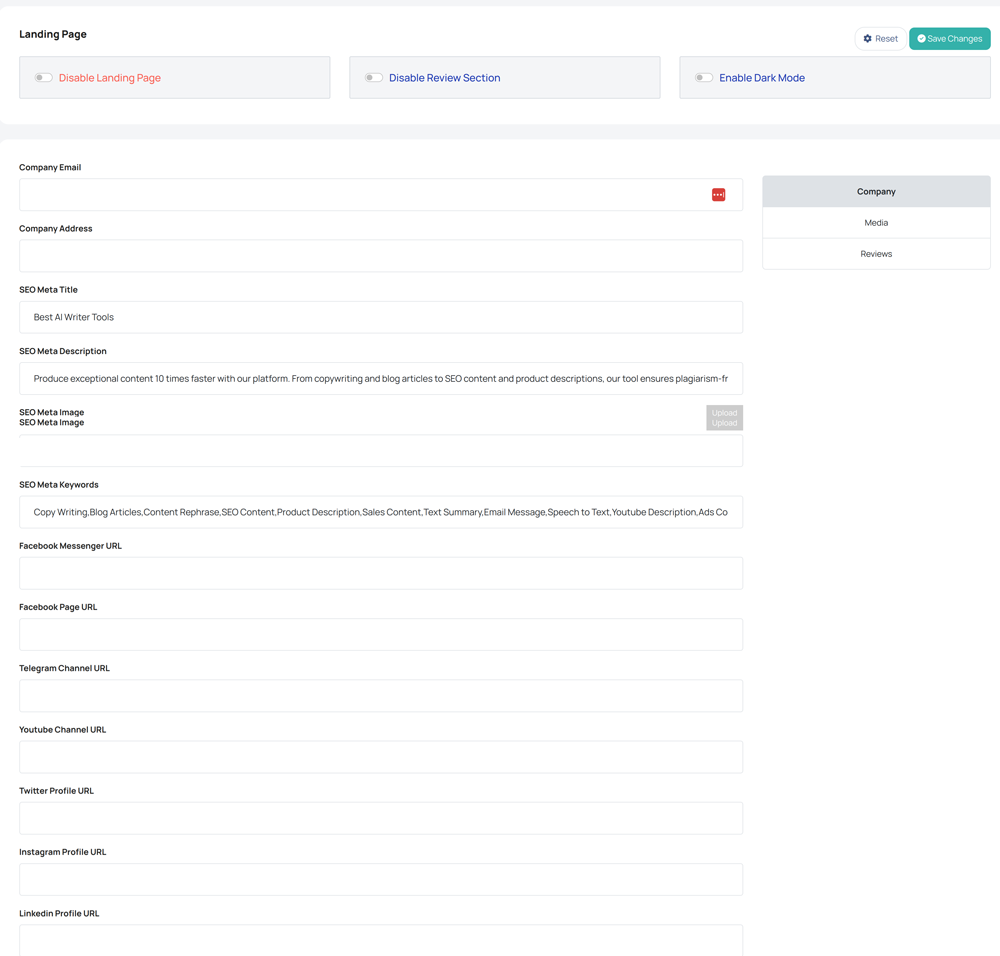Click the Instagram Profile URL field
Image resolution: width=1000 pixels, height=956 pixels.
(380, 879)
